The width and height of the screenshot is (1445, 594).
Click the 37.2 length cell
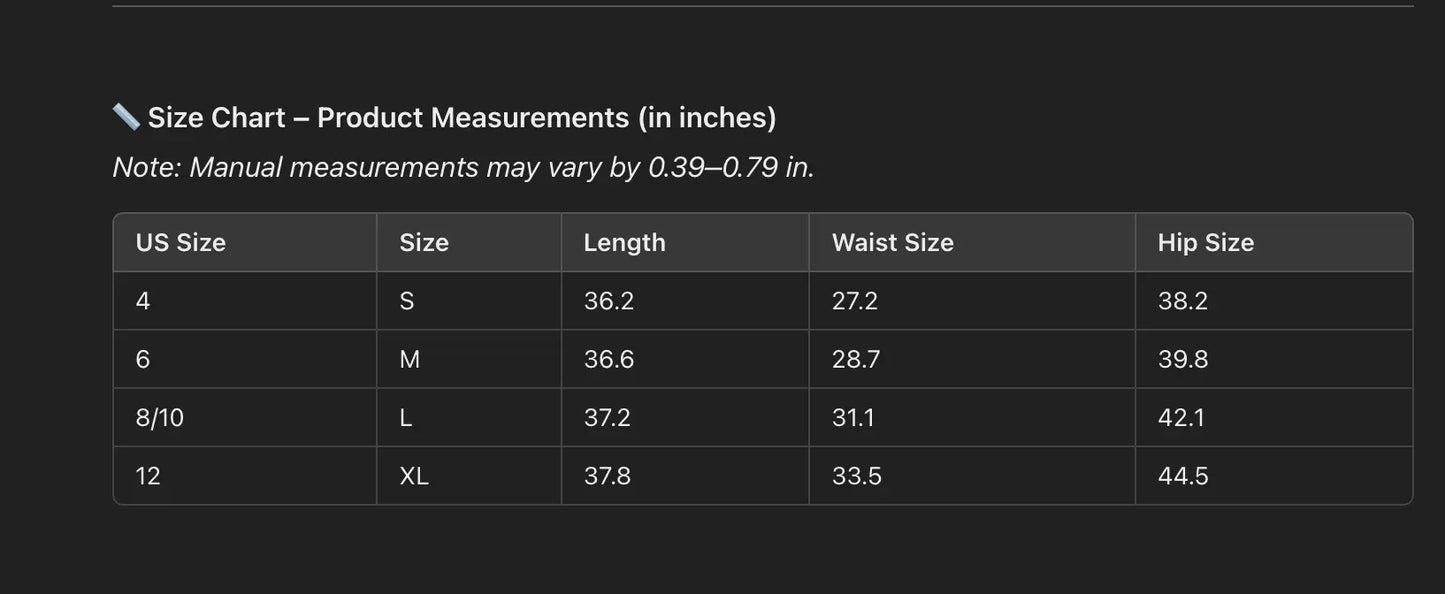pos(607,417)
